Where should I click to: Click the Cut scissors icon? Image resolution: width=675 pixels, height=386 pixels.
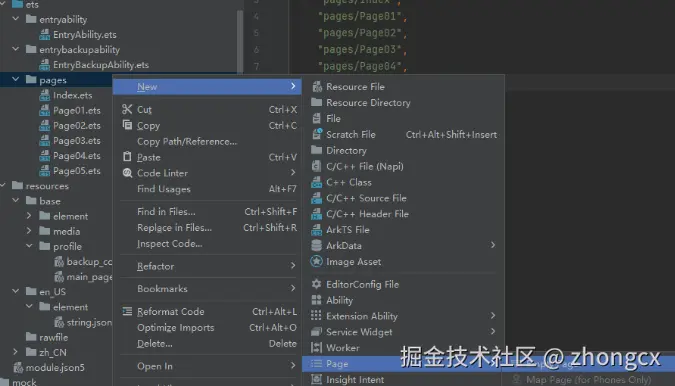click(127, 109)
